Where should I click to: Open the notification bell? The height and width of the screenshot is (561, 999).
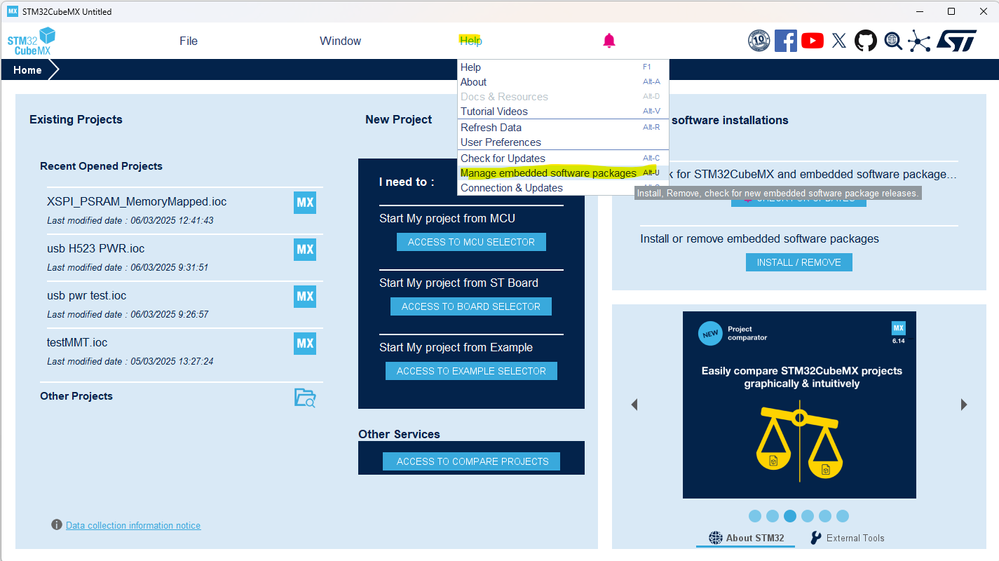tap(609, 41)
